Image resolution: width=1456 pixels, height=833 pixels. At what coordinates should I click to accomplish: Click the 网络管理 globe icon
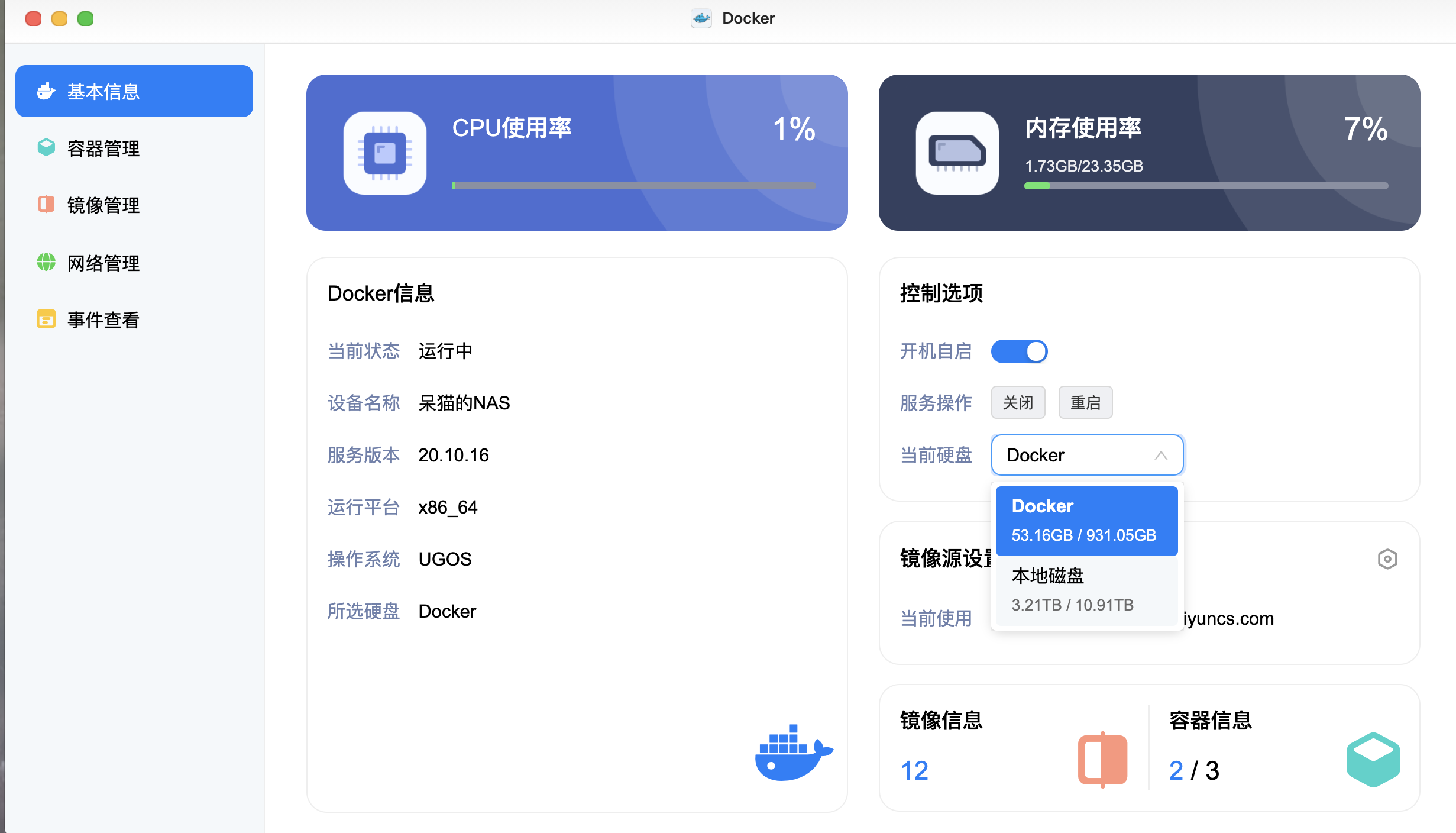click(46, 263)
